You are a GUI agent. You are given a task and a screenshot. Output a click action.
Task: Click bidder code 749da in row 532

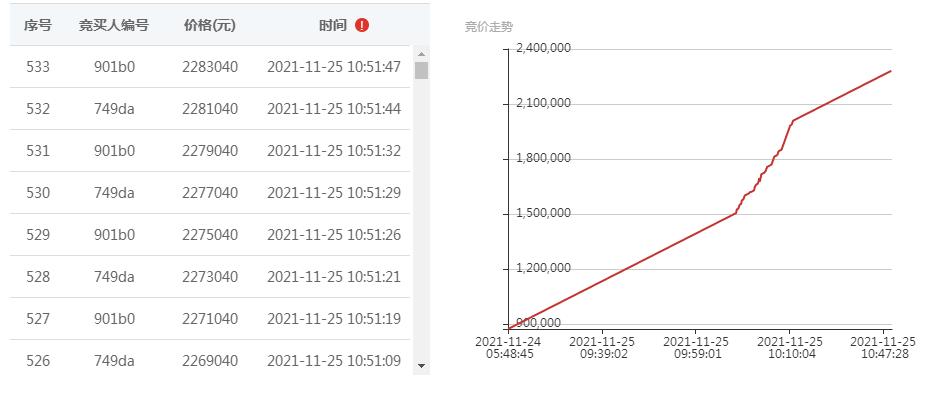(114, 109)
